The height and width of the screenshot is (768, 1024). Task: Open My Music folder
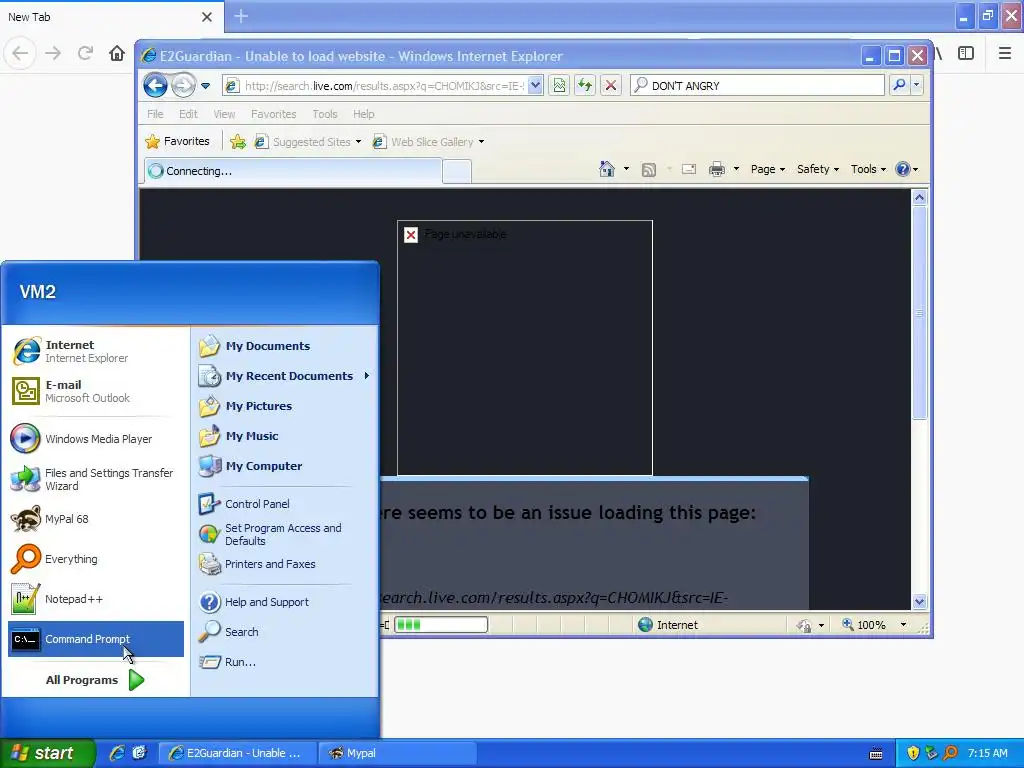(x=284, y=436)
